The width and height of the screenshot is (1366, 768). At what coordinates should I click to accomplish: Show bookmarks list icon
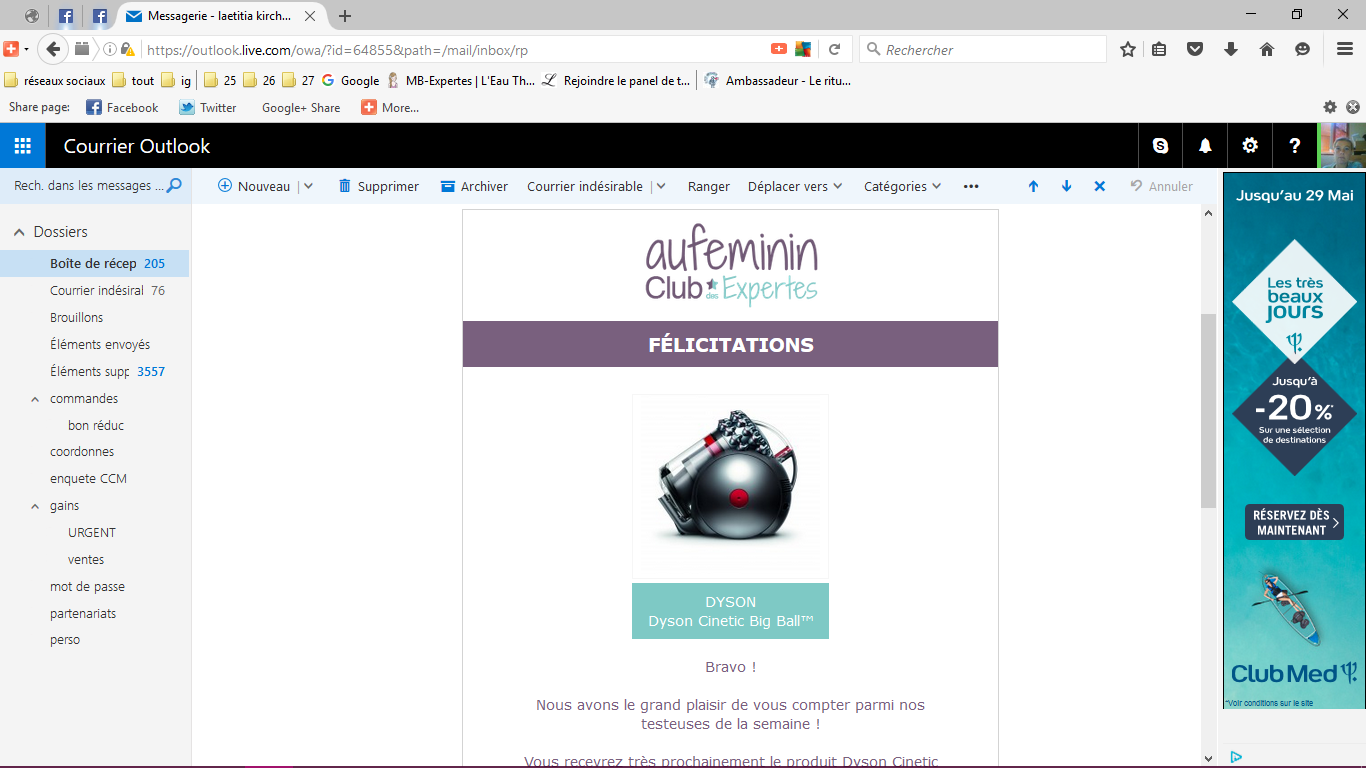(1159, 49)
